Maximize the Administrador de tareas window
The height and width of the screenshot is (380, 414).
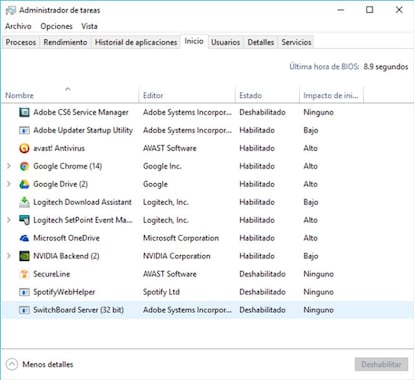point(370,10)
